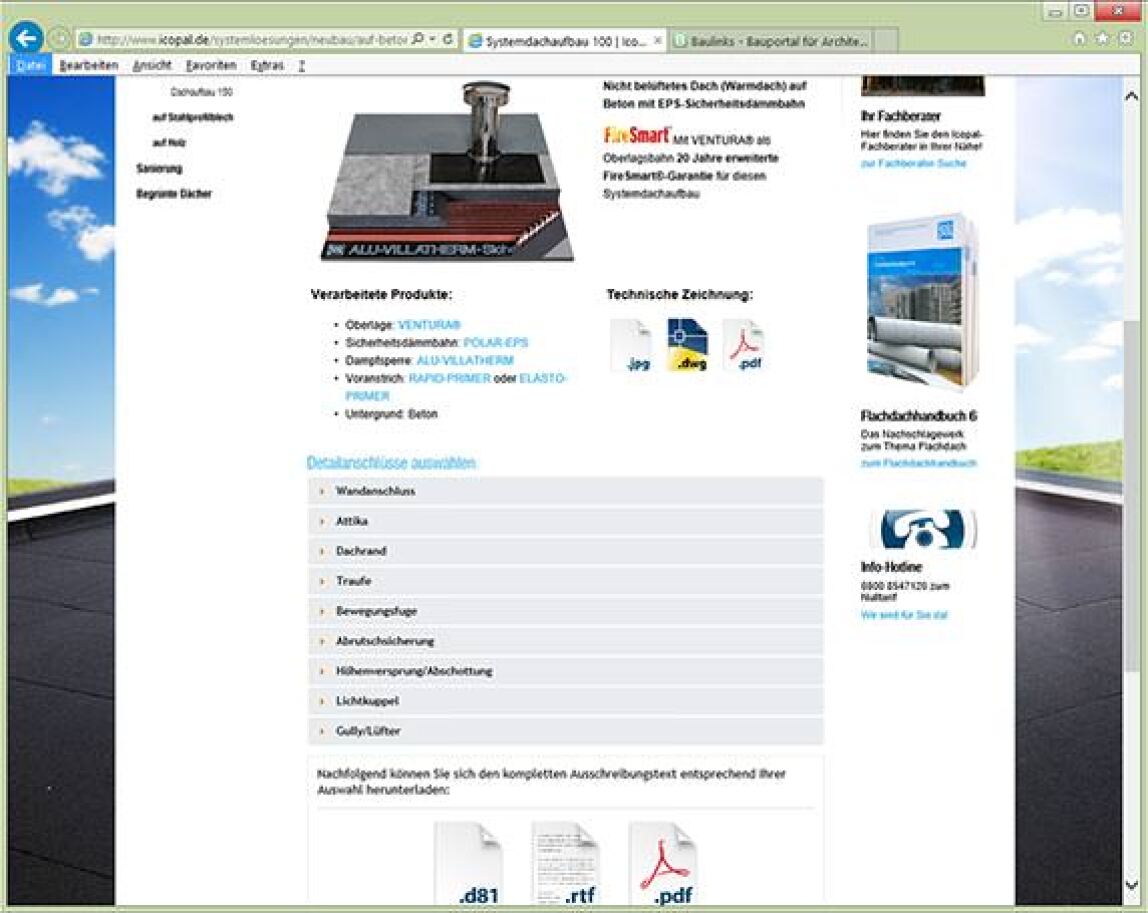Expand the Dachrand section
The width and height of the screenshot is (1148, 913).
565,551
